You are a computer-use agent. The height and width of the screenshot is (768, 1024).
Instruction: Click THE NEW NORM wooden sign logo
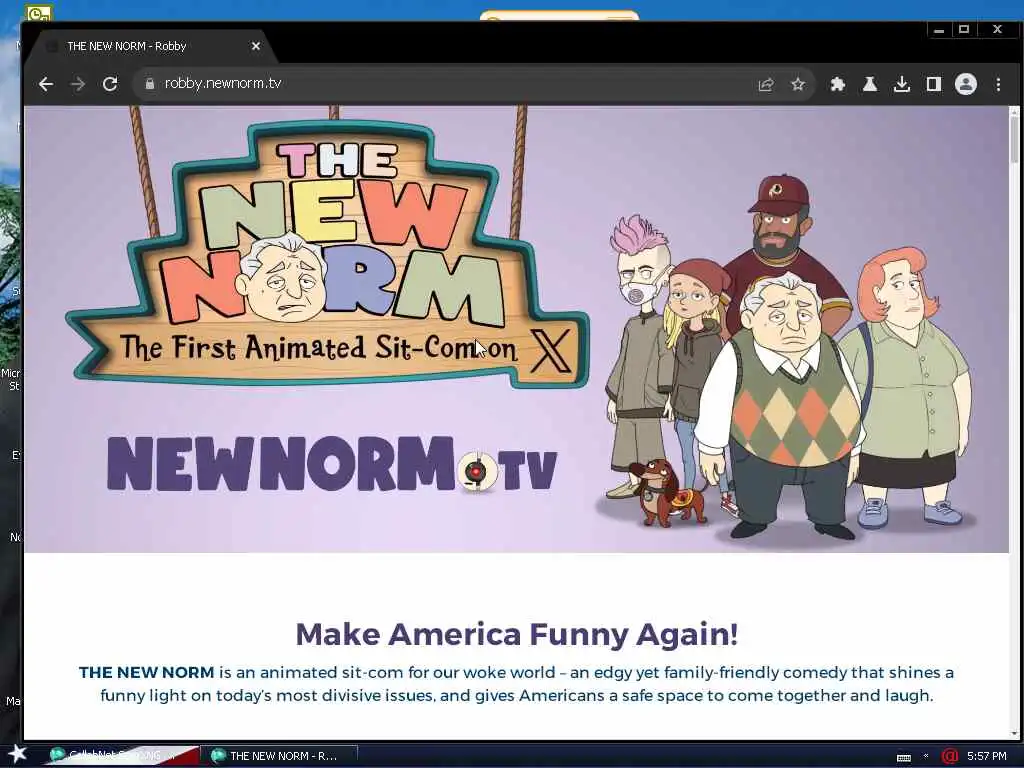click(327, 253)
